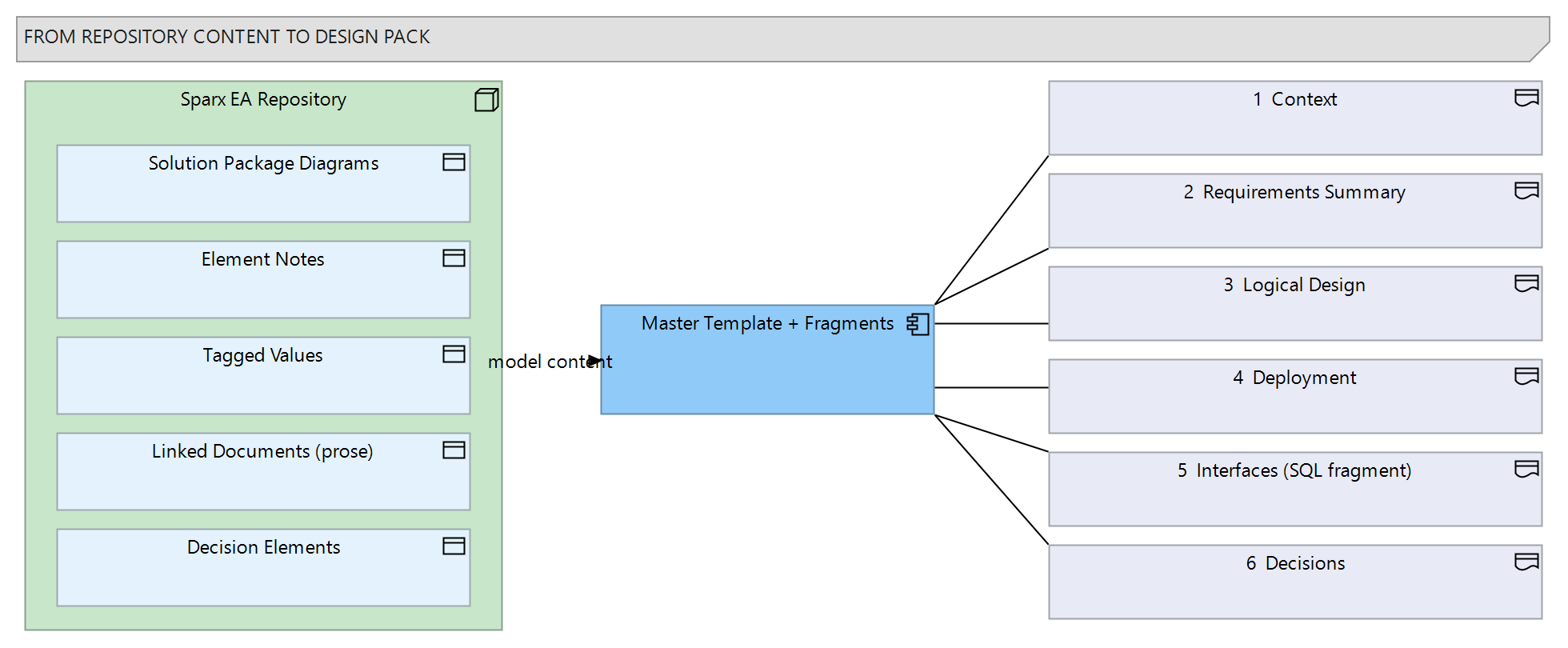The width and height of the screenshot is (1568, 648).
Task: Select the 5 Interfaces (SQL fragment) label
Action: 1294,471
